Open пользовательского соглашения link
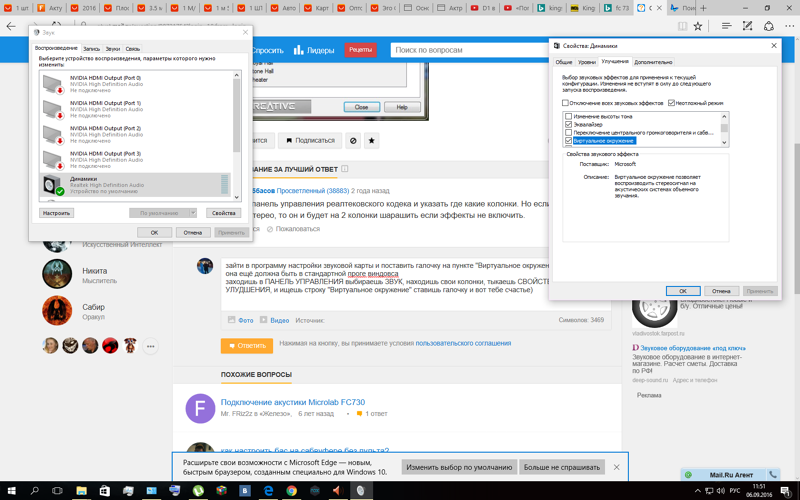This screenshot has width=800, height=500. (x=463, y=343)
